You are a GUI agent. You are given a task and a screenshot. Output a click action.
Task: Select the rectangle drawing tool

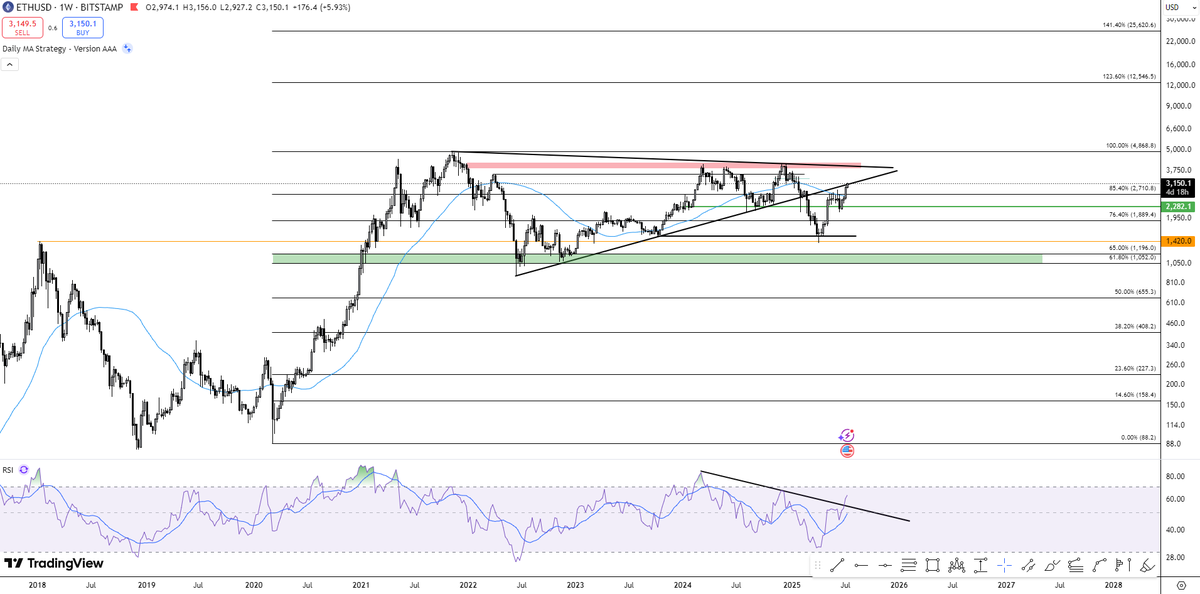932,568
